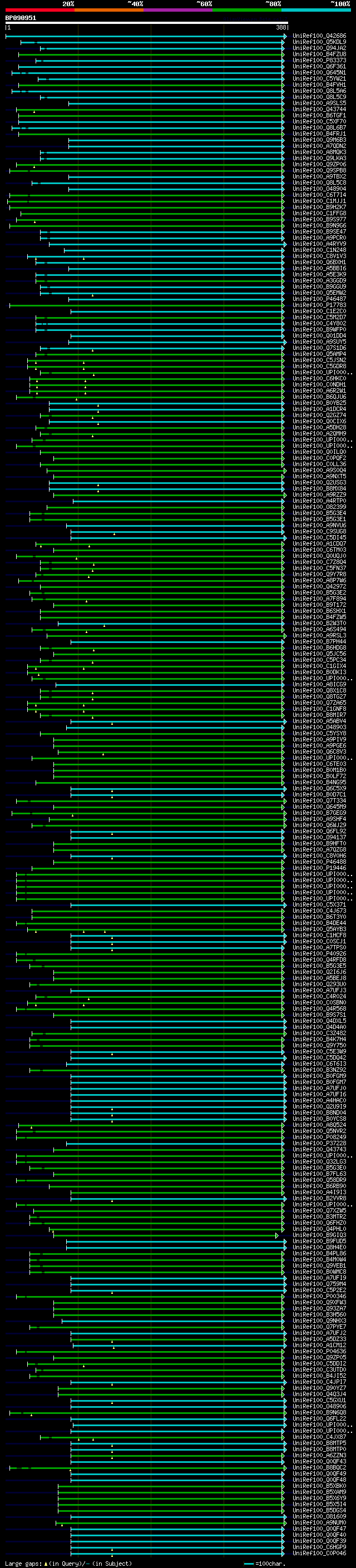Click UniRef100_Q42972 entry

coord(319,587)
